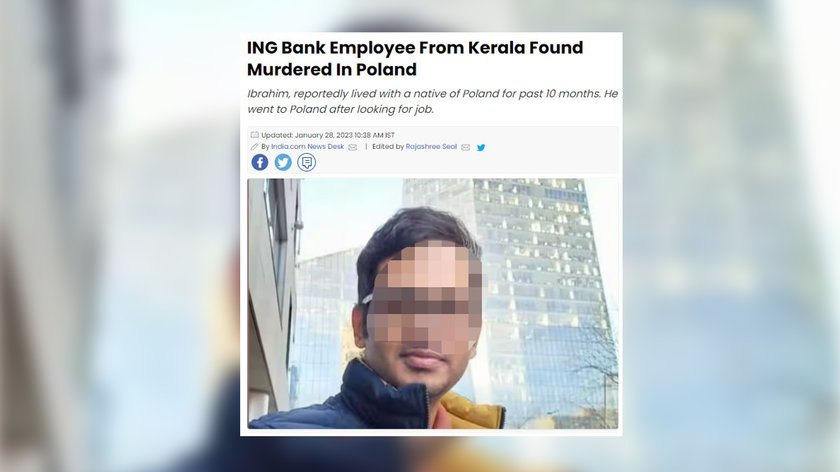
Task: Click the pencil icon before byline
Action: (254, 147)
